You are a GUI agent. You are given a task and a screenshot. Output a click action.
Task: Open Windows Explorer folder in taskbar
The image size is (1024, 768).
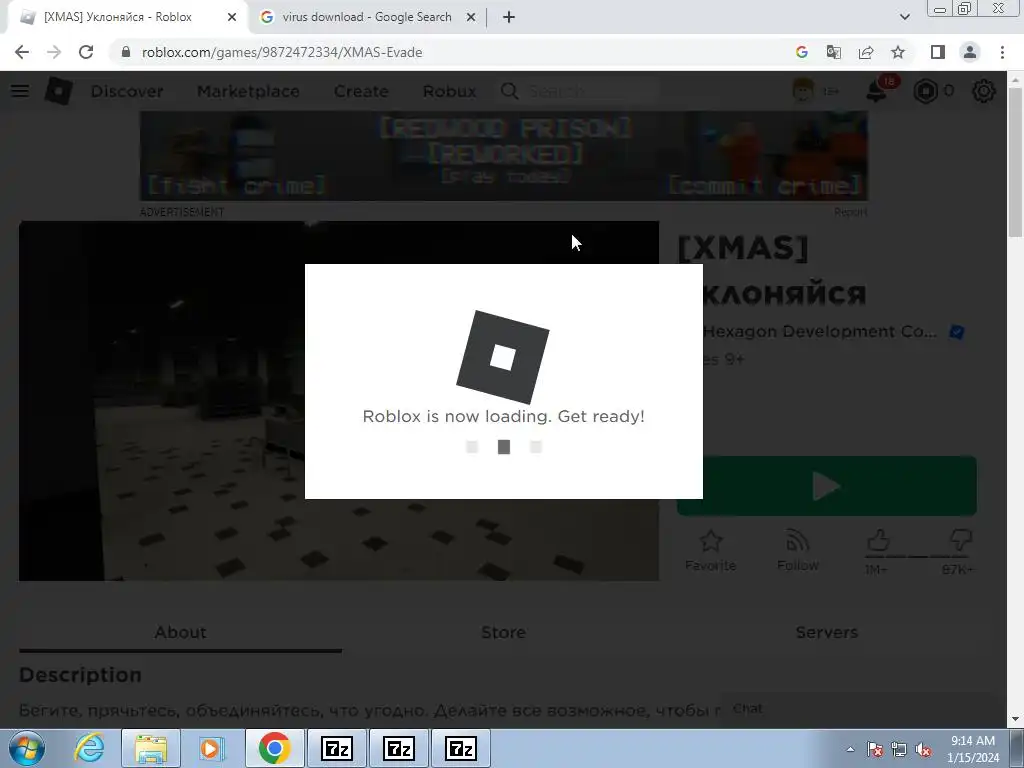pos(151,748)
